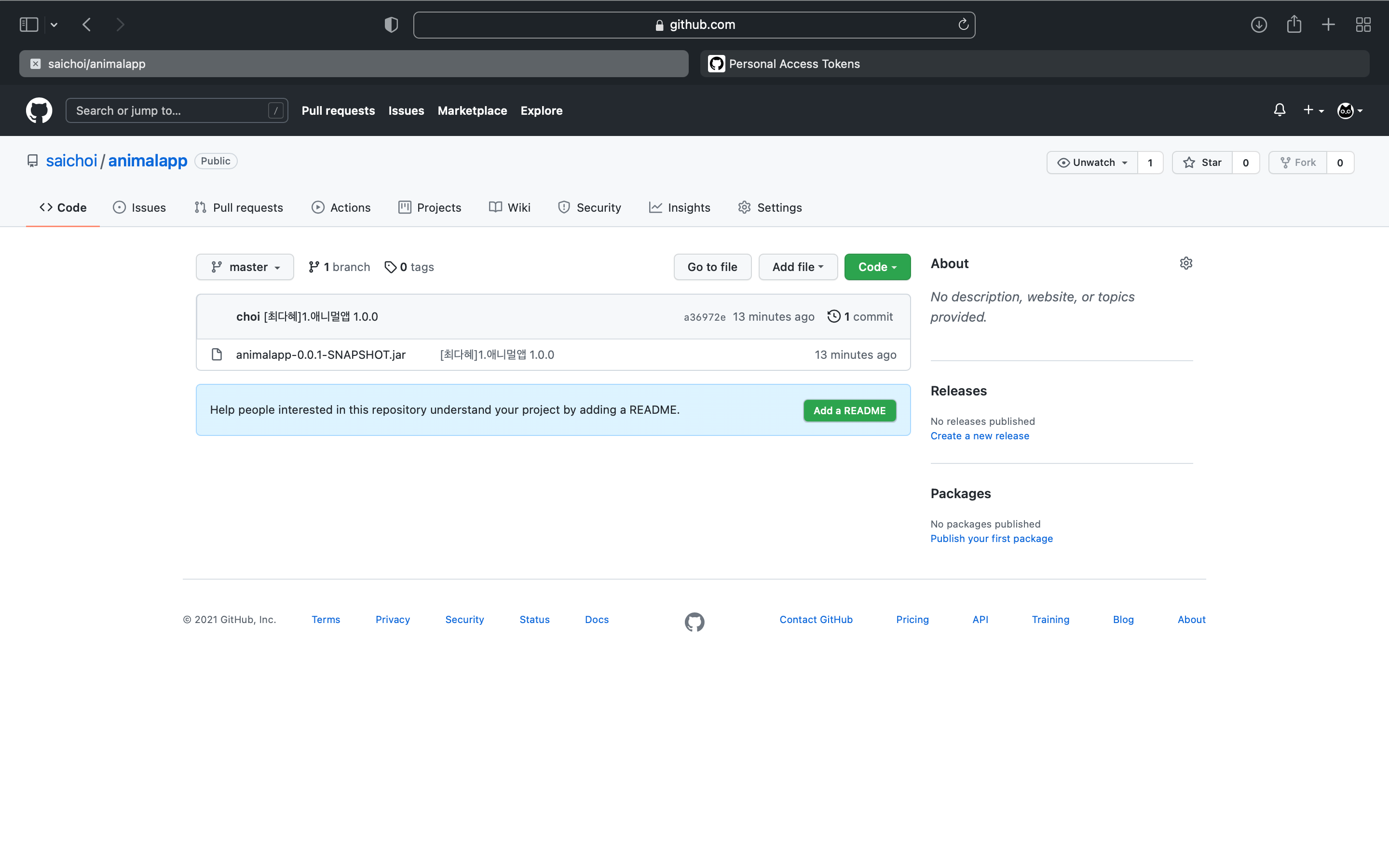The height and width of the screenshot is (868, 1389).
Task: Open footer Contact GitHub link
Action: (816, 620)
